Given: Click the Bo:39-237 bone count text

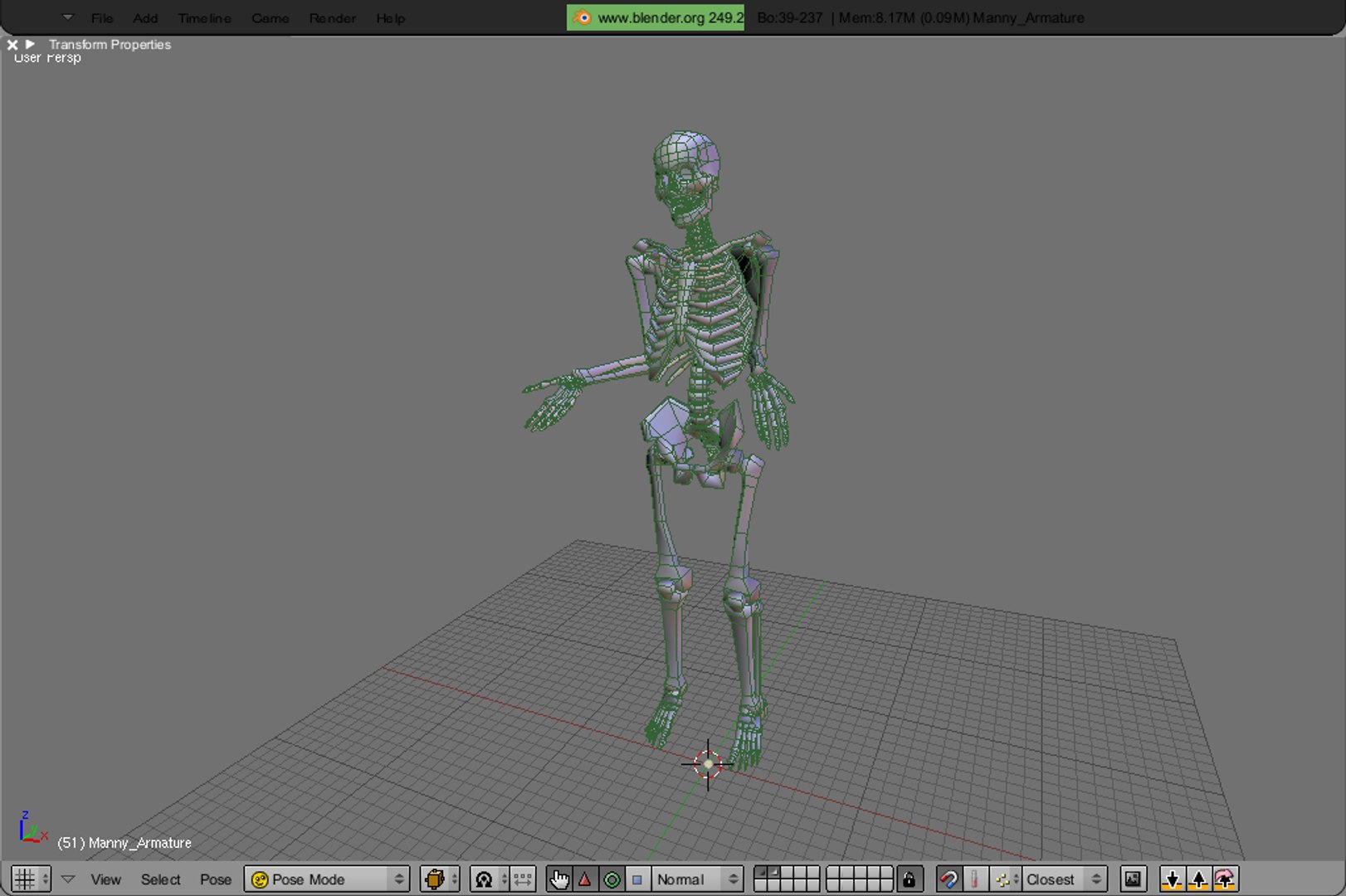Looking at the screenshot, I should pos(790,17).
